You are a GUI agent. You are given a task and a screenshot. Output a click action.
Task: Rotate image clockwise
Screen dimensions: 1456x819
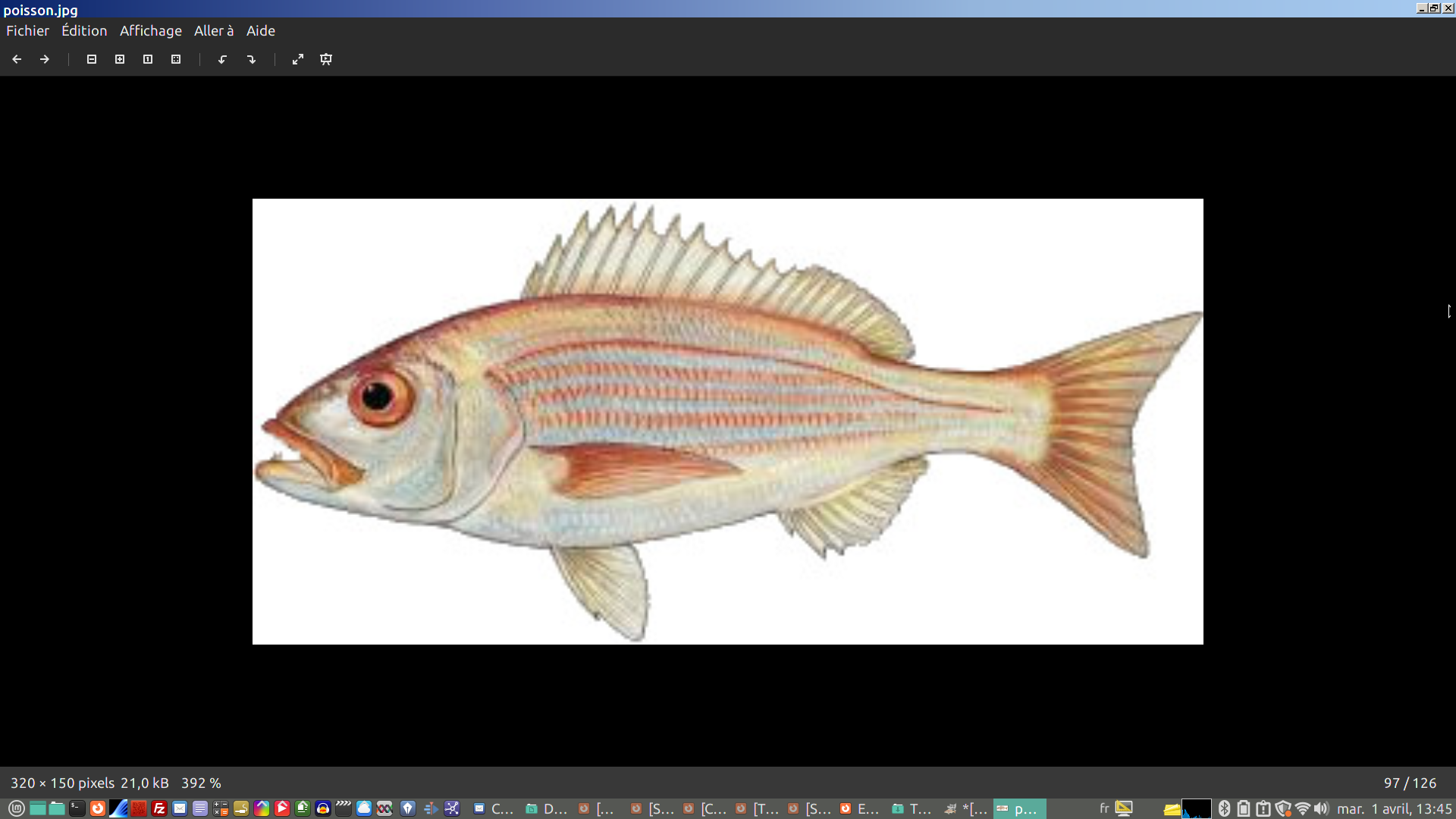252,59
